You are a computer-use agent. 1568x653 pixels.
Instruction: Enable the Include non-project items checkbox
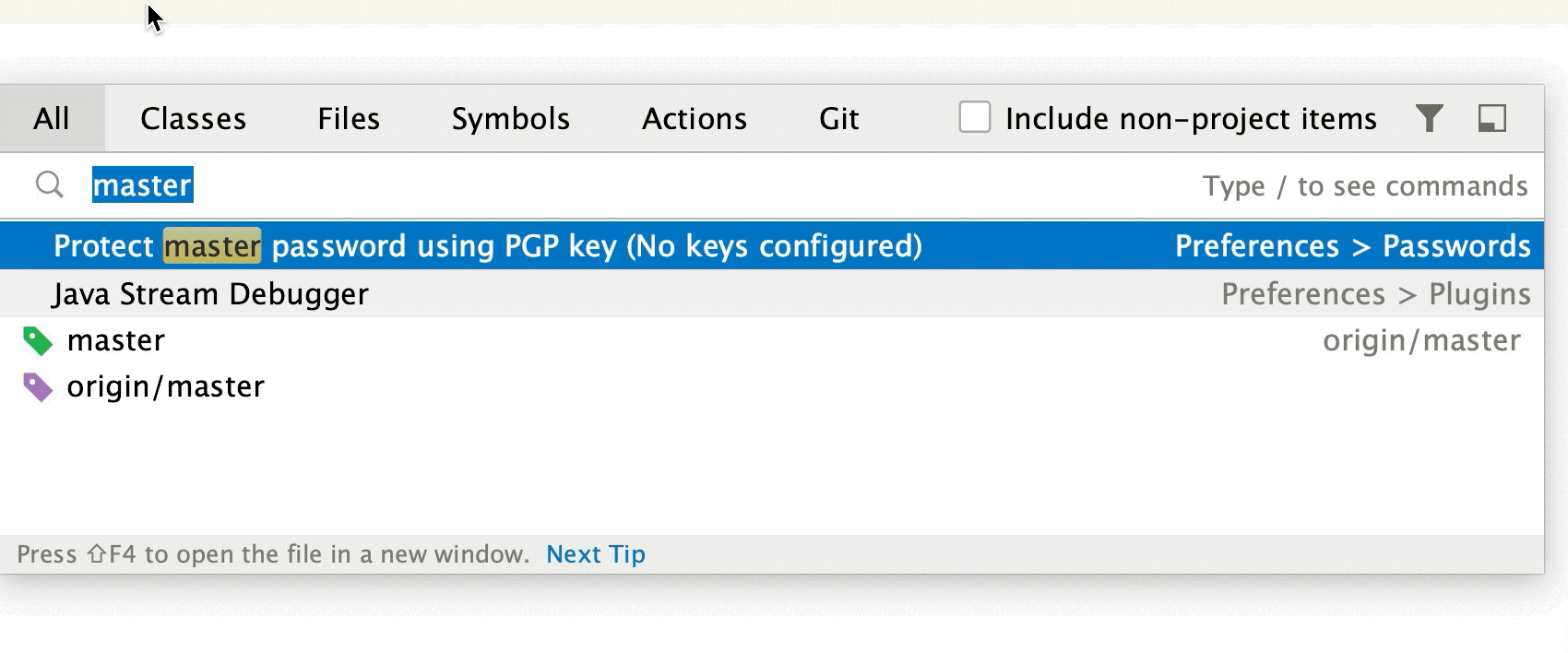(x=974, y=117)
